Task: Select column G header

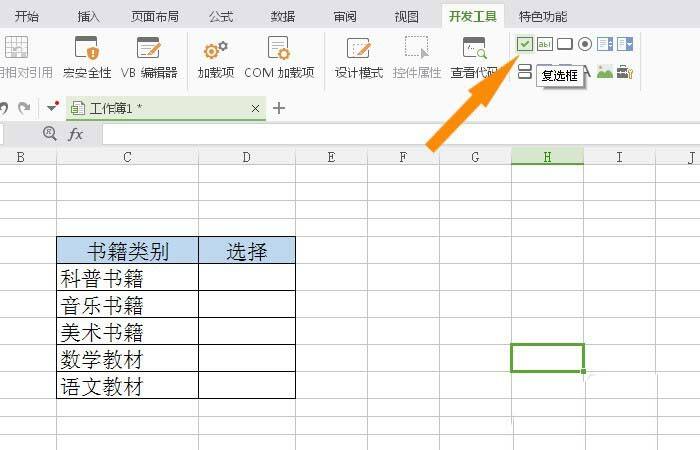Action: [x=475, y=157]
